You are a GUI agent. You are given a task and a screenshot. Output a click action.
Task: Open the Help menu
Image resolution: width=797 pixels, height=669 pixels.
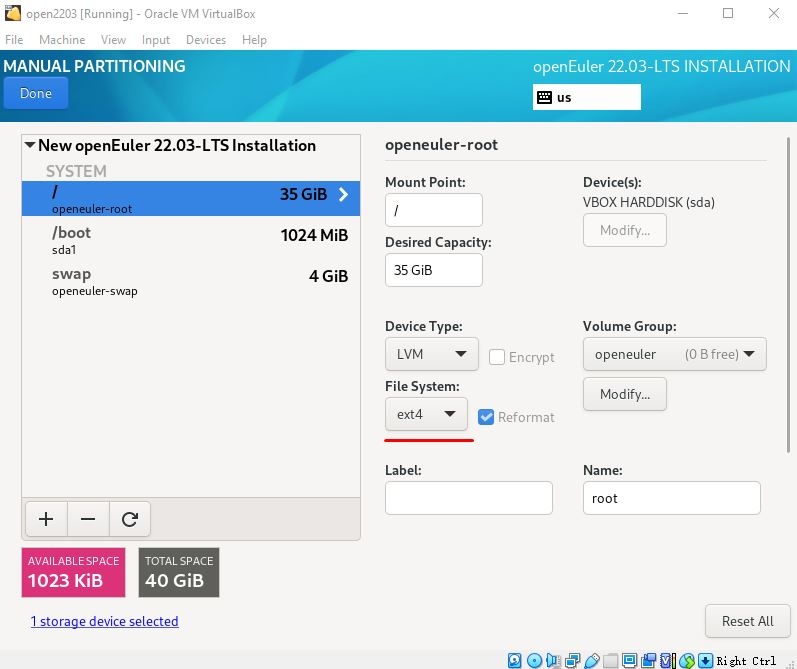[x=254, y=40]
